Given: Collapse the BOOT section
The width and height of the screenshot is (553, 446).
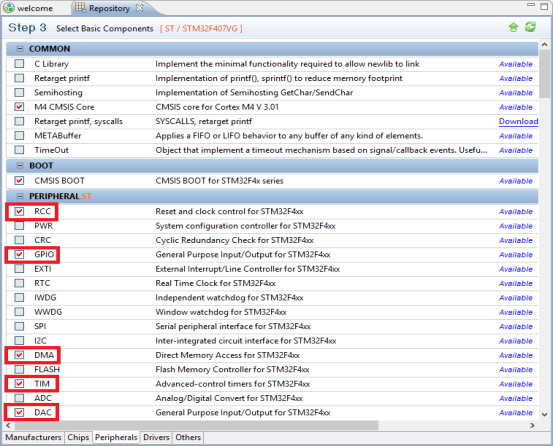Looking at the screenshot, I should (x=20, y=165).
